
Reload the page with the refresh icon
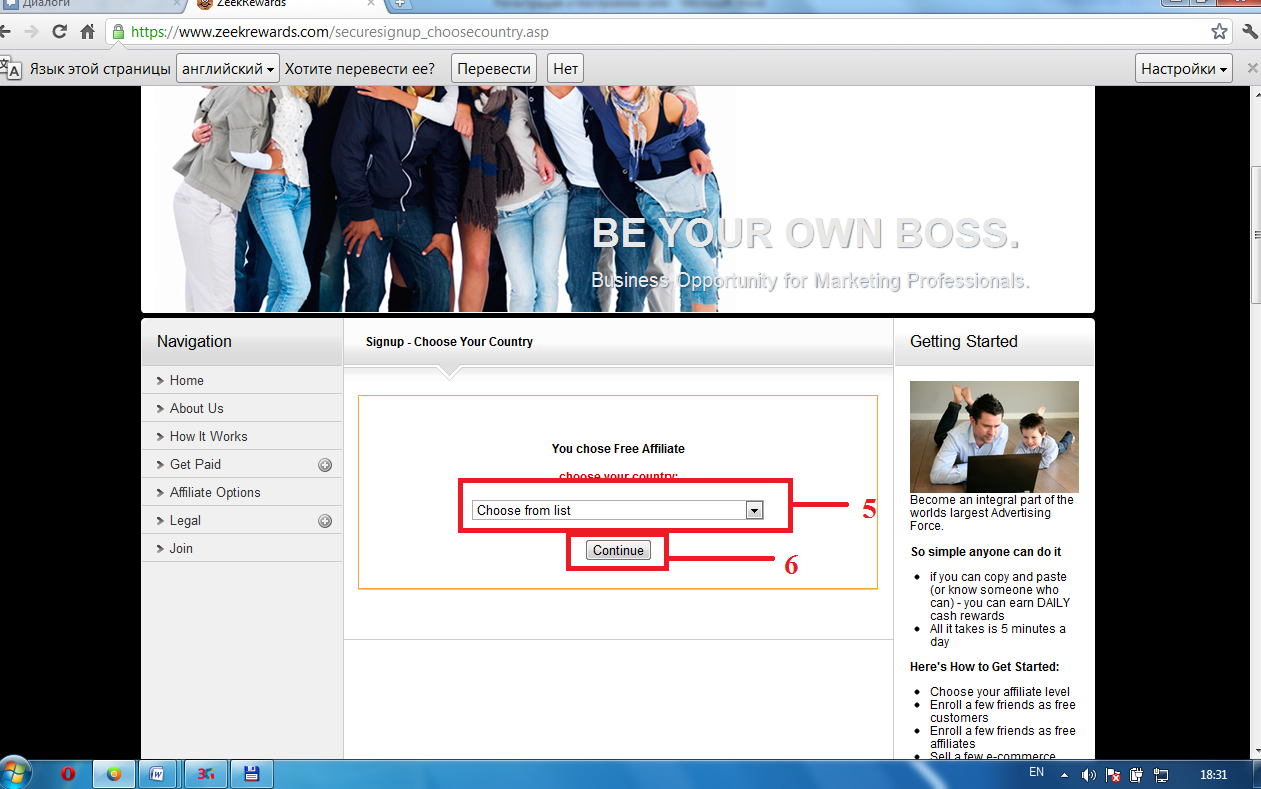pyautogui.click(x=60, y=31)
